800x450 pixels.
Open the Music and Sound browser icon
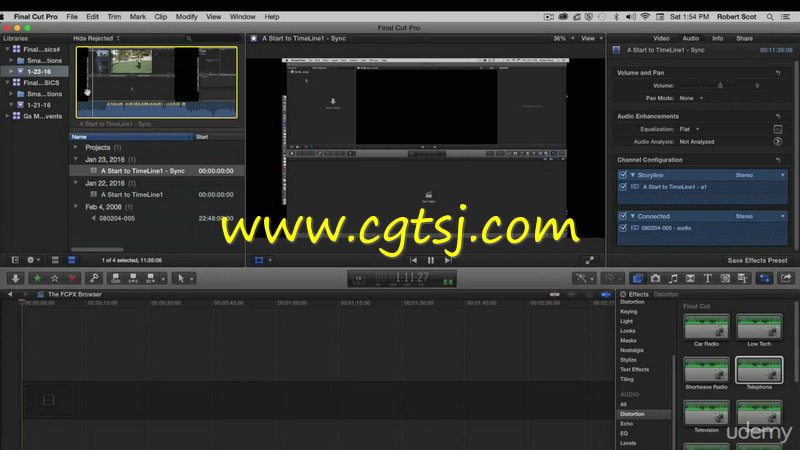click(x=673, y=279)
